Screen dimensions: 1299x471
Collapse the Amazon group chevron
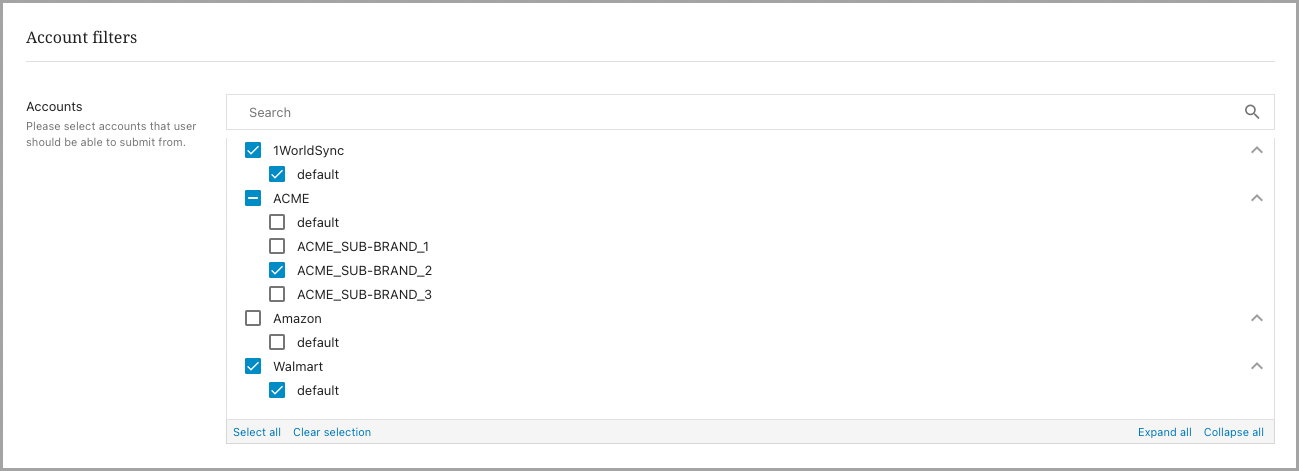coord(1257,318)
